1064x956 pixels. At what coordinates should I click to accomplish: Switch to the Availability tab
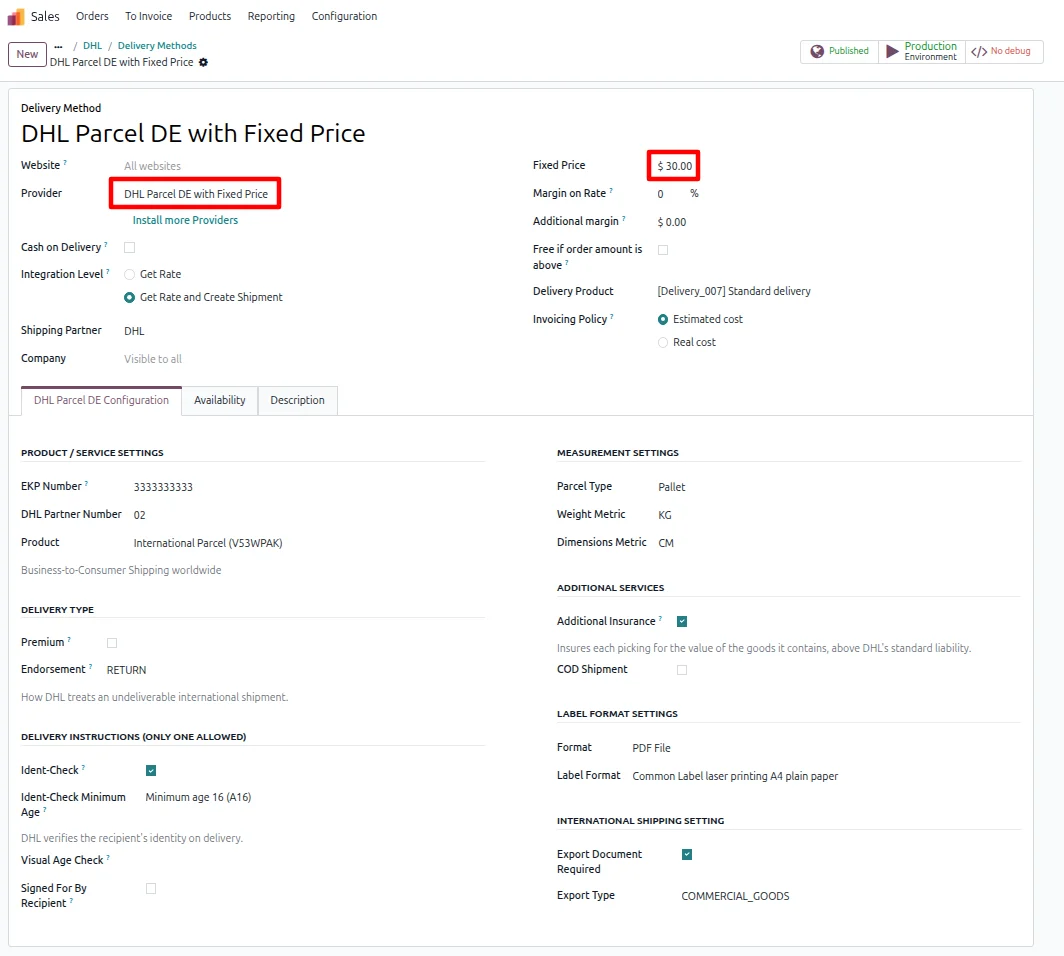pyautogui.click(x=220, y=400)
